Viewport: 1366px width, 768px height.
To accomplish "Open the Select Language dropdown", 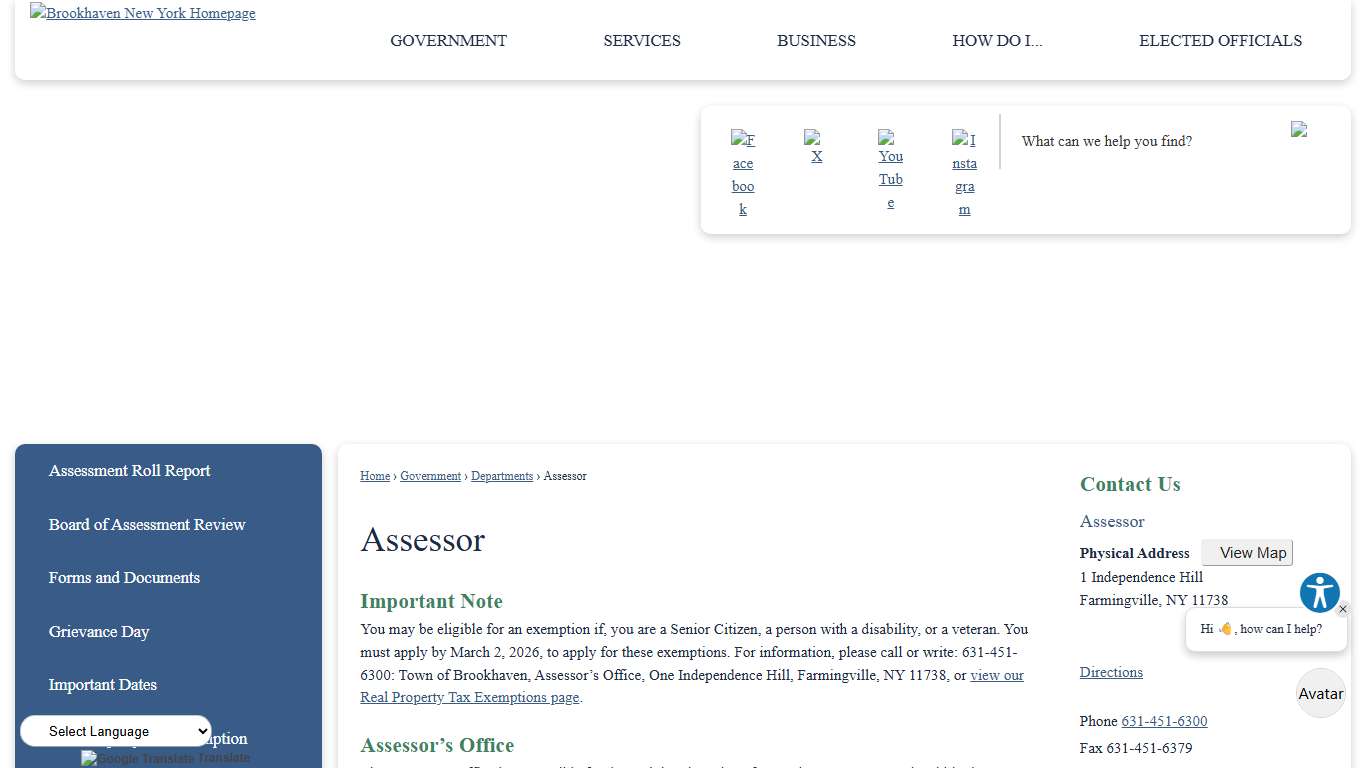I will [114, 731].
